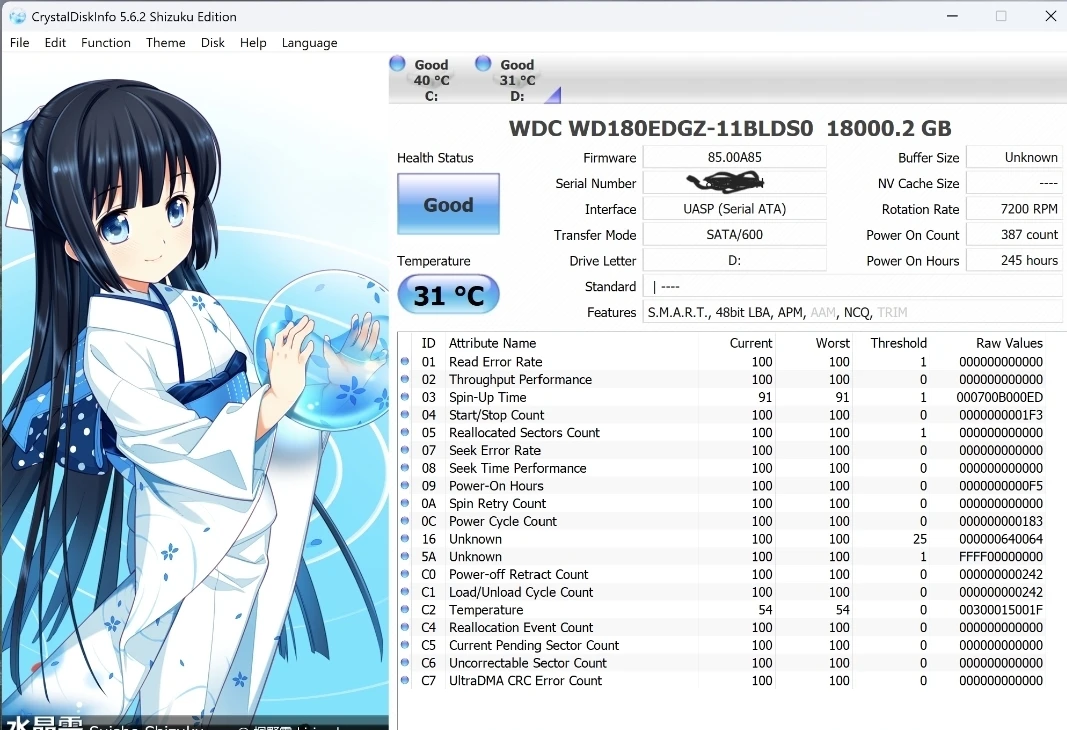The width and height of the screenshot is (1067, 730).
Task: Click the Buffer Size value Unknown
Action: 1014,157
